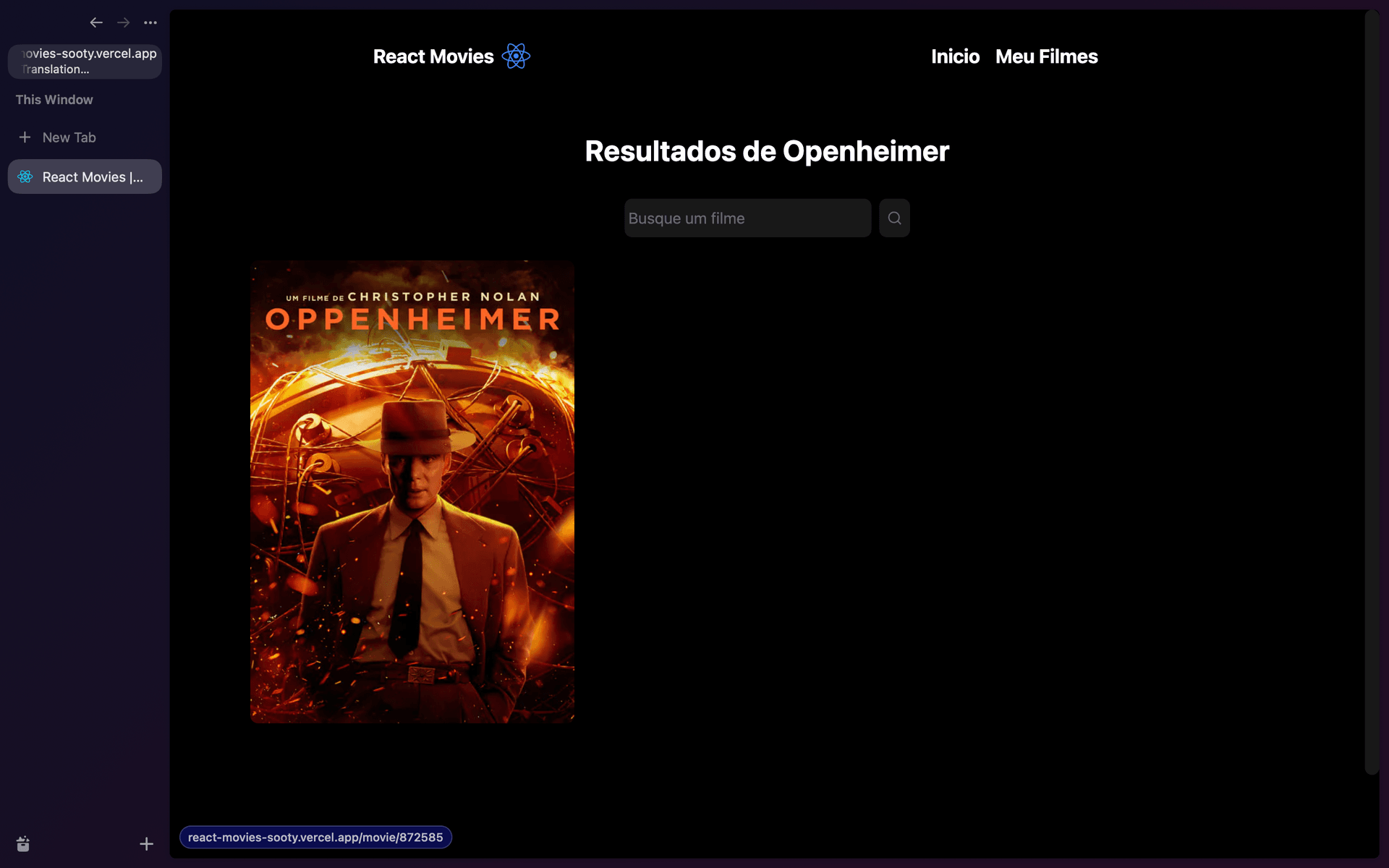Focus the Busque um filme search field
The image size is (1389, 868).
tap(747, 218)
